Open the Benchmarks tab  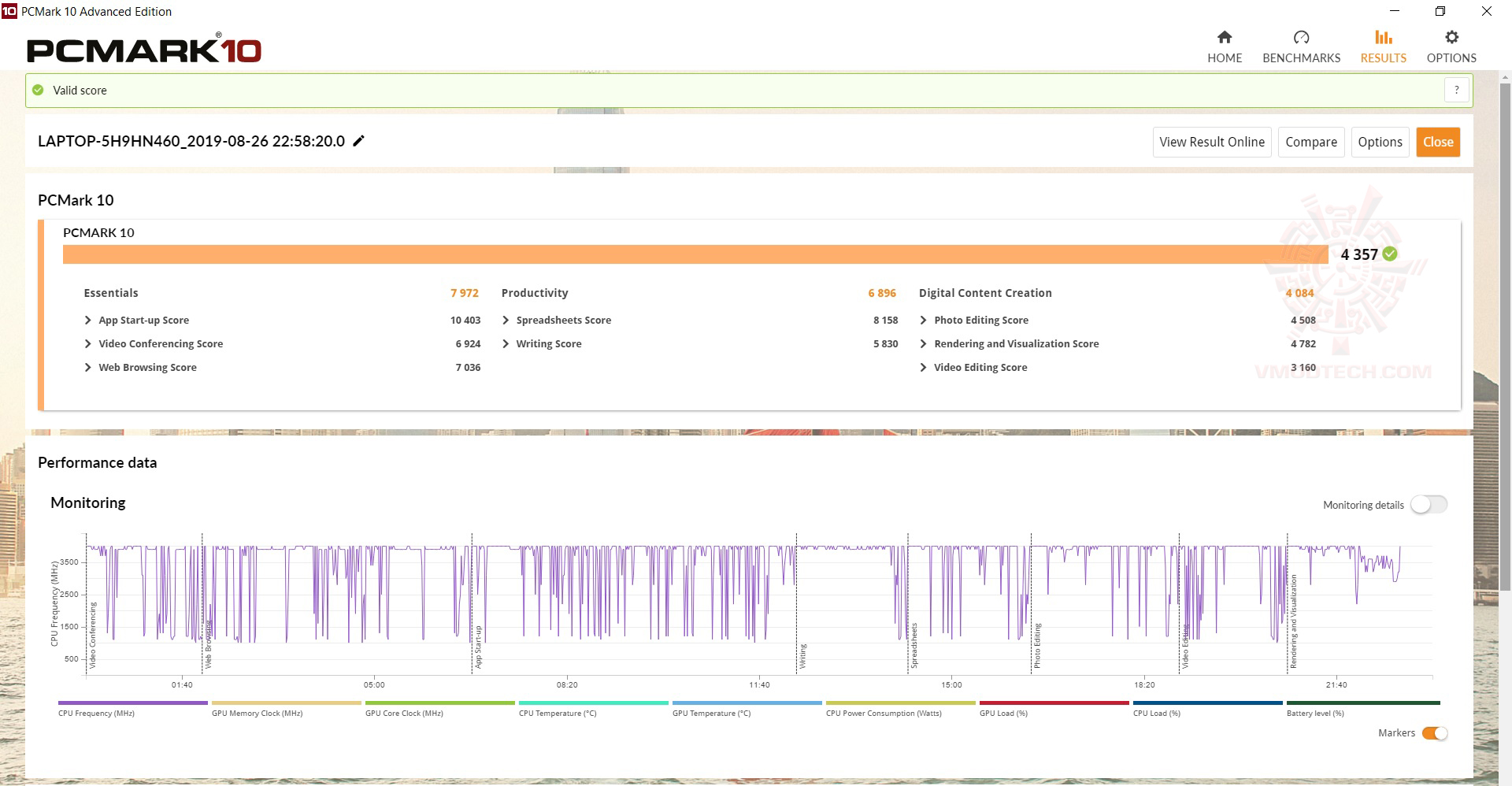pyautogui.click(x=1301, y=46)
